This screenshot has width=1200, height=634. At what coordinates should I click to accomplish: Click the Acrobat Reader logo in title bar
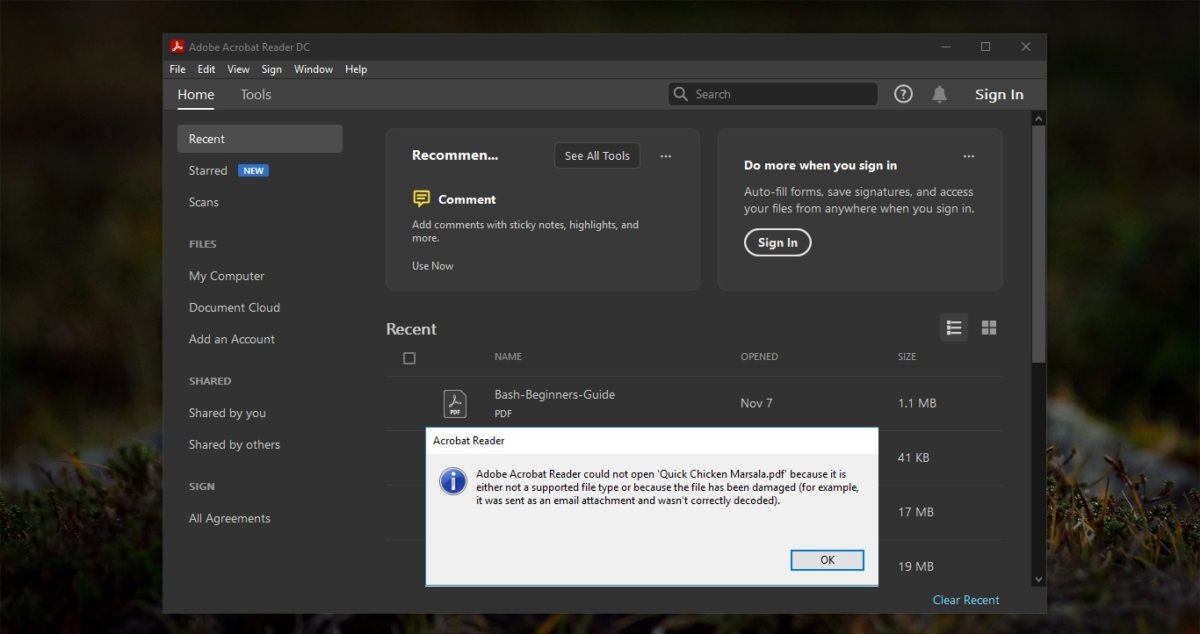177,46
